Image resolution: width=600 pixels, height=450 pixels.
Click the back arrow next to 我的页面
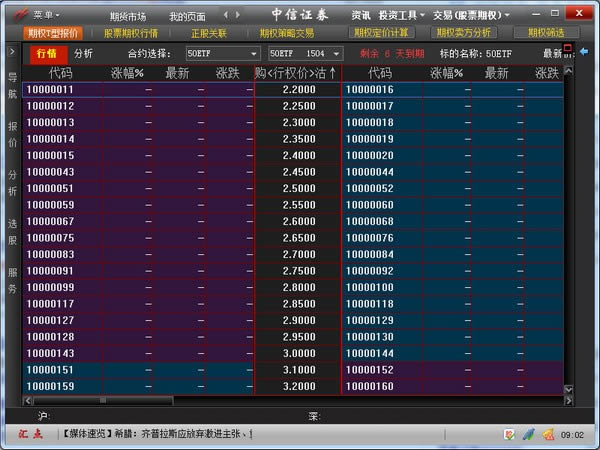point(225,16)
